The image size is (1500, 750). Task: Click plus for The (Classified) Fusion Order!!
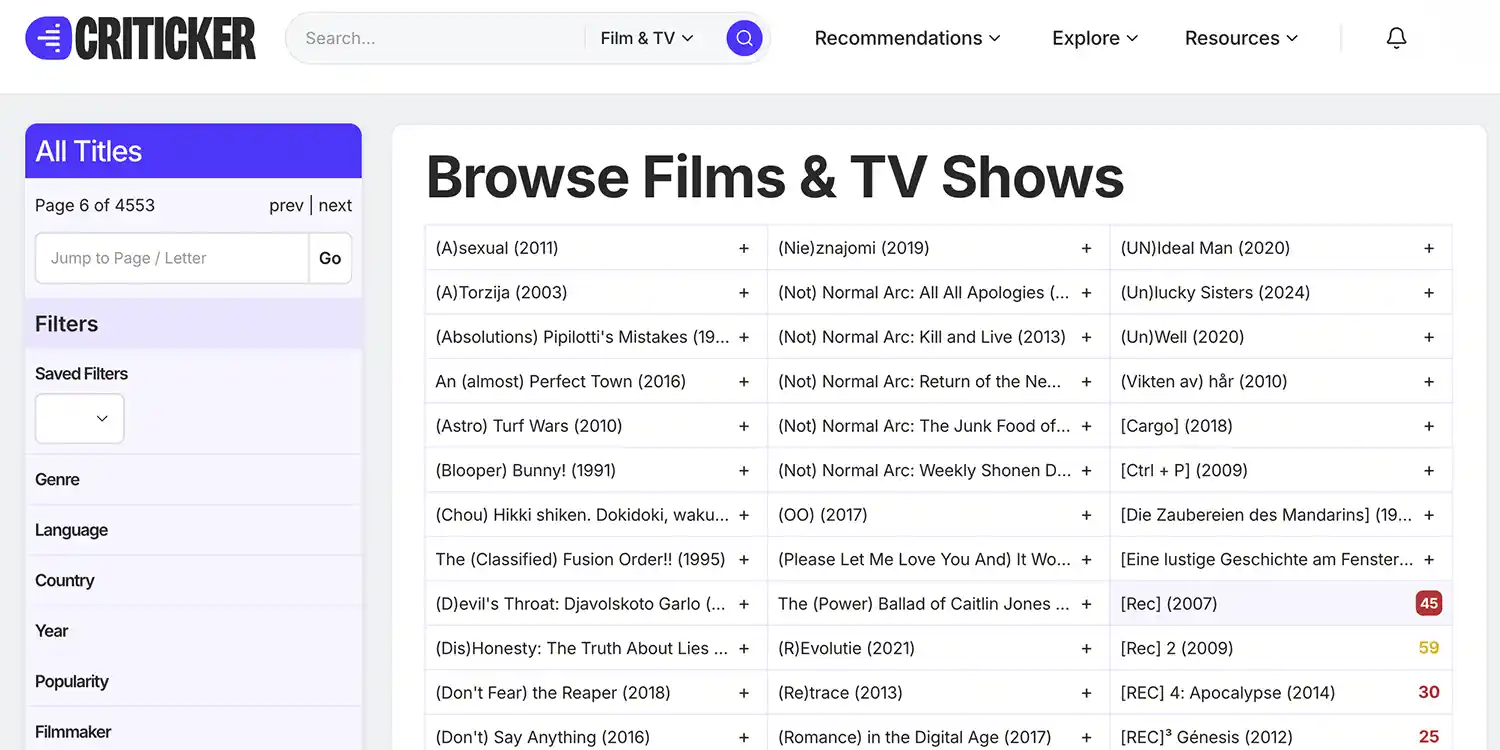point(744,559)
